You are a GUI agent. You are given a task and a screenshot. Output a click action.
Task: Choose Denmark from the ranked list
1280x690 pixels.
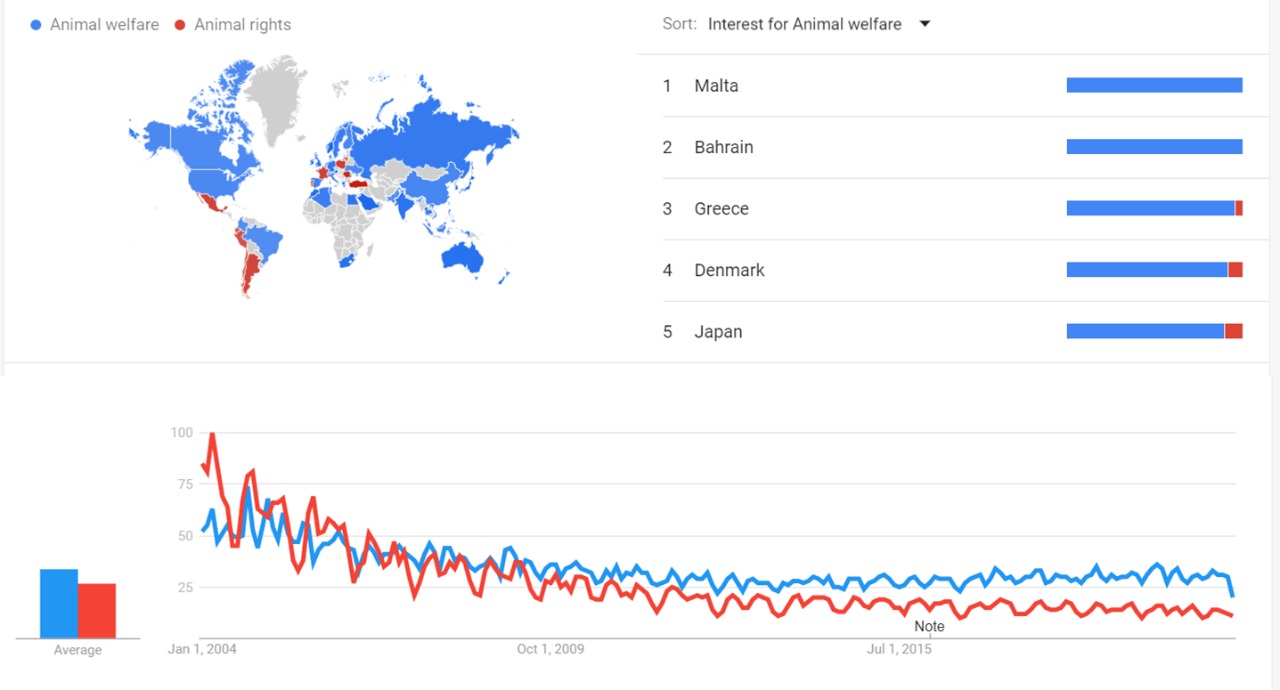729,270
